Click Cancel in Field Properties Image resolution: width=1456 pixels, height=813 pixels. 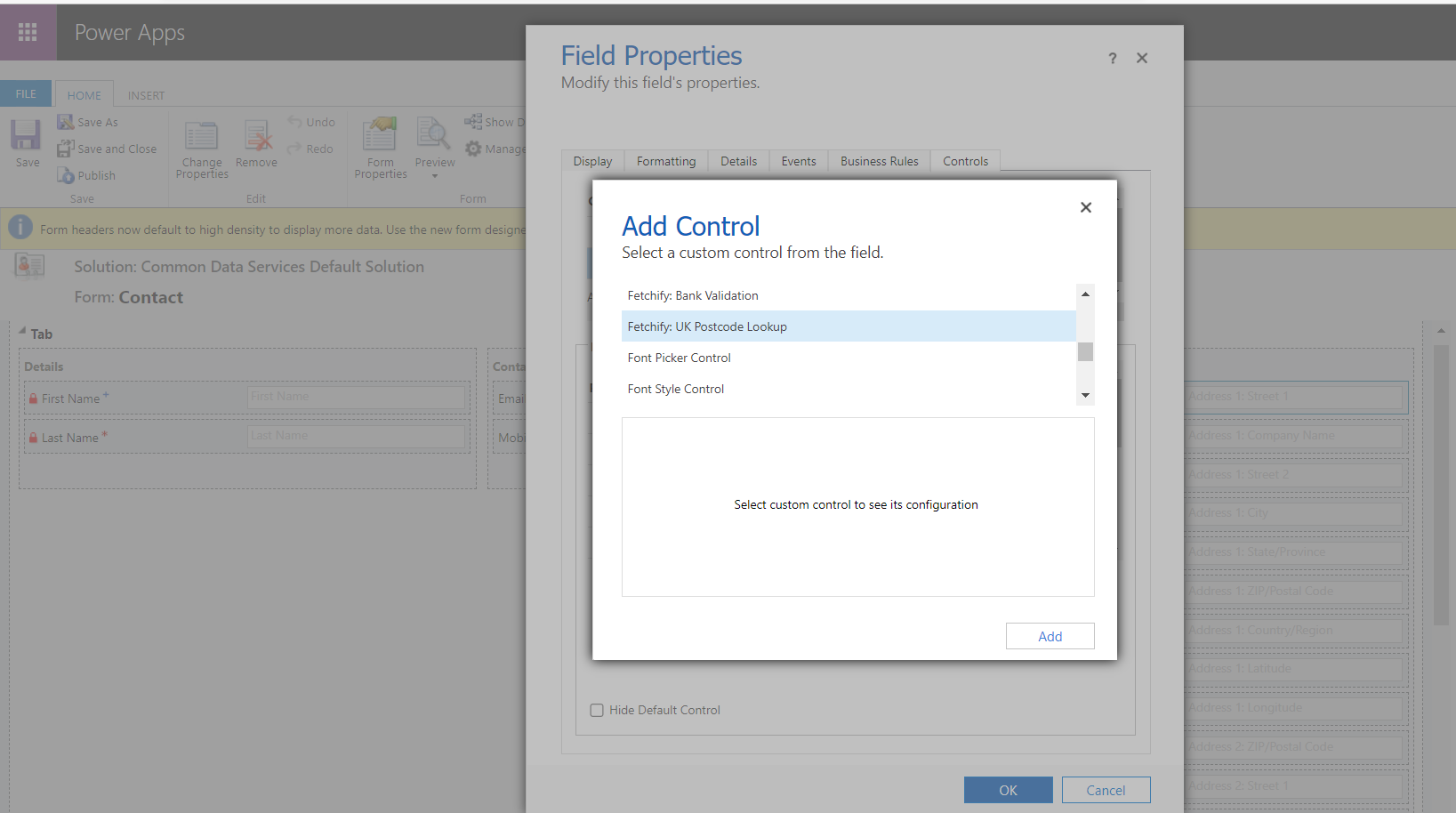1106,790
